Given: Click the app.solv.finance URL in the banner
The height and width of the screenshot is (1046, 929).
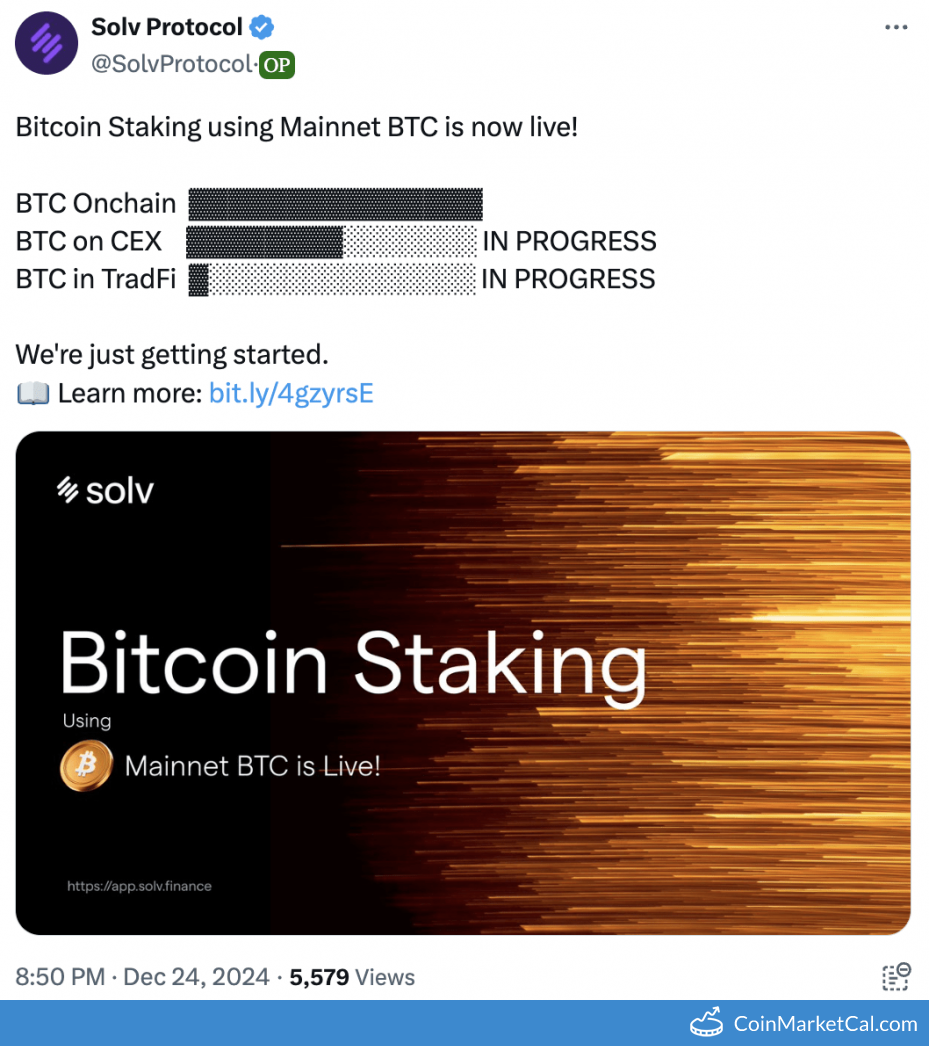Looking at the screenshot, I should [139, 886].
